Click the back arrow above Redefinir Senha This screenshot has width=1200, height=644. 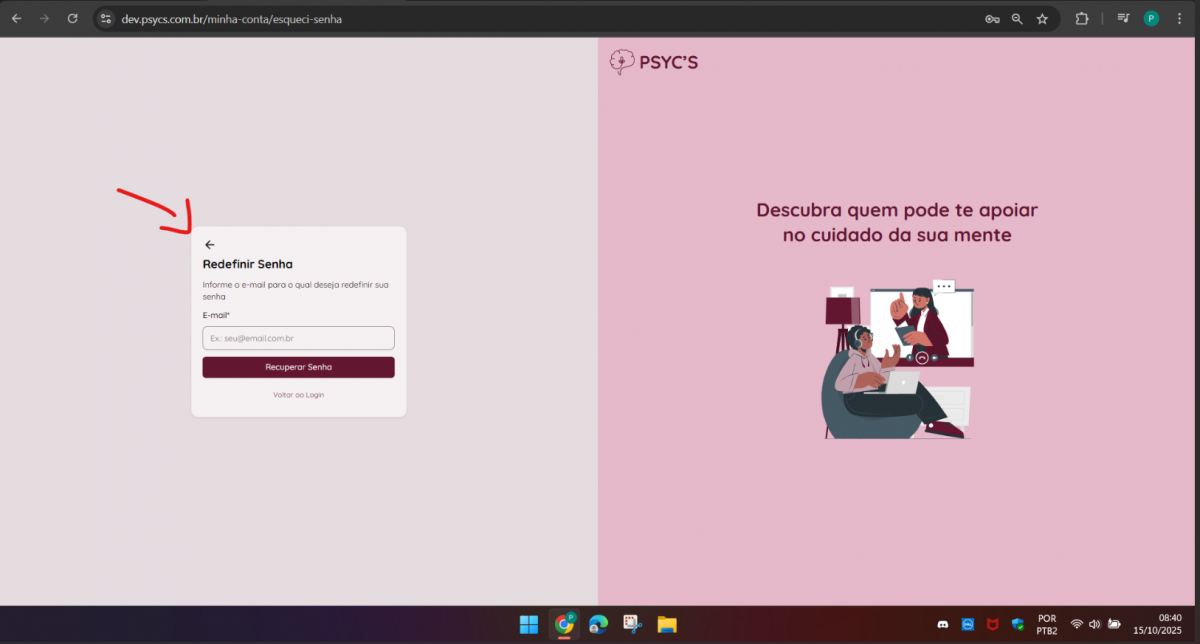[210, 245]
